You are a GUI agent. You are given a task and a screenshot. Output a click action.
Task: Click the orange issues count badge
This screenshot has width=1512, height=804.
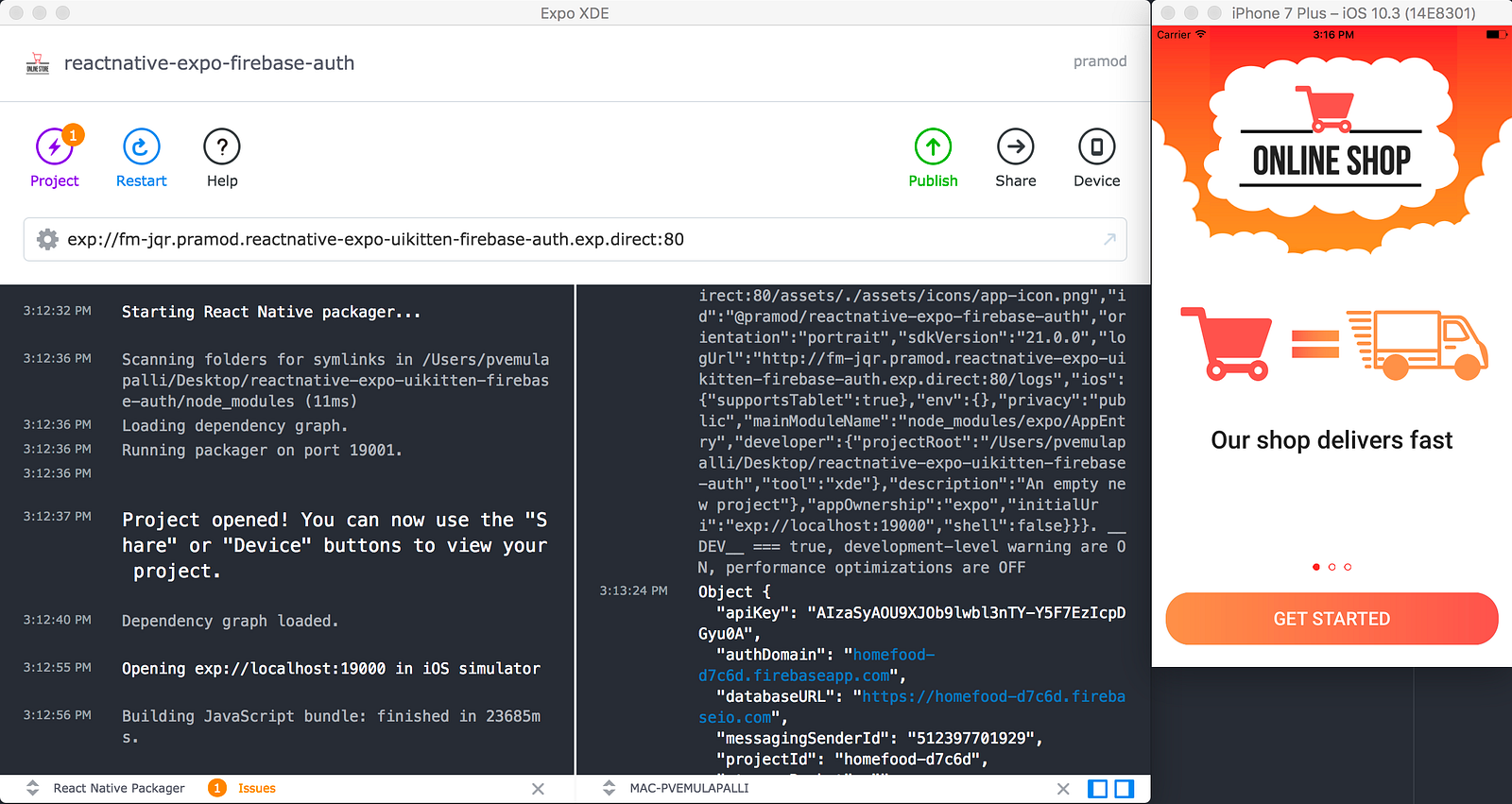coord(217,788)
